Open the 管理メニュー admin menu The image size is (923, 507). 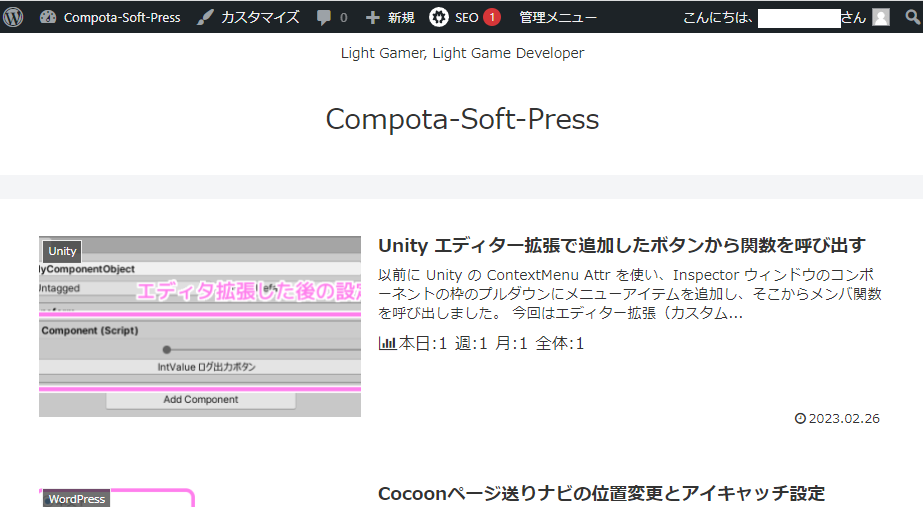tap(557, 18)
